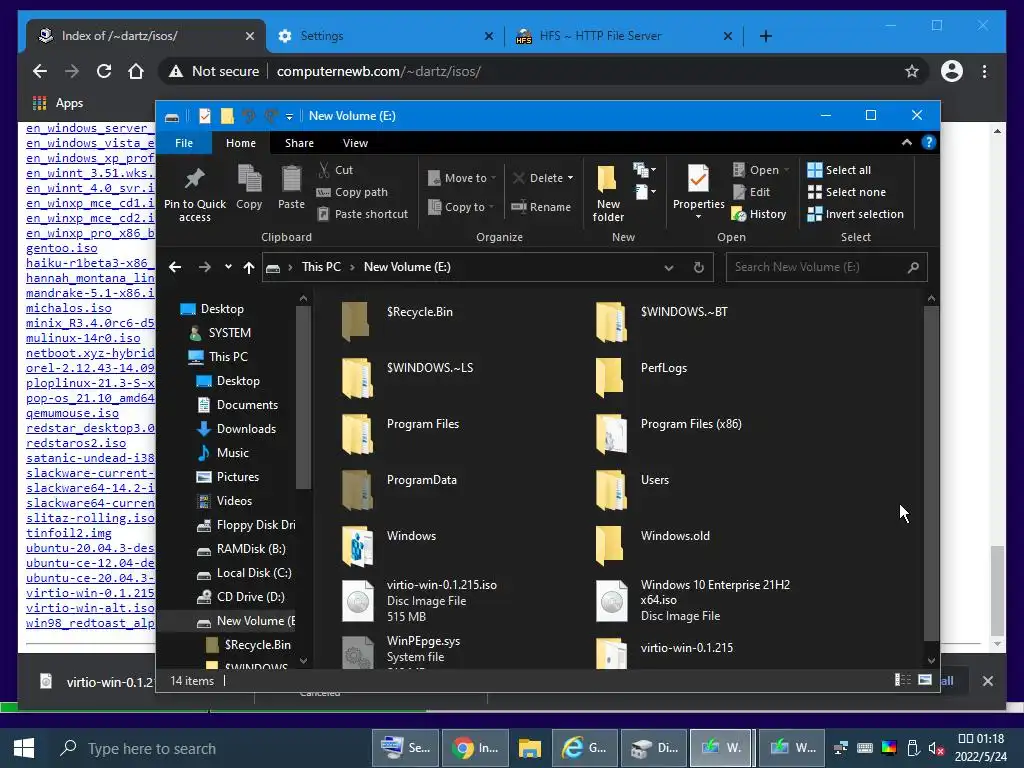Screen dimensions: 1024x768
Task: Open the Move to dropdown
Action: coord(462,178)
